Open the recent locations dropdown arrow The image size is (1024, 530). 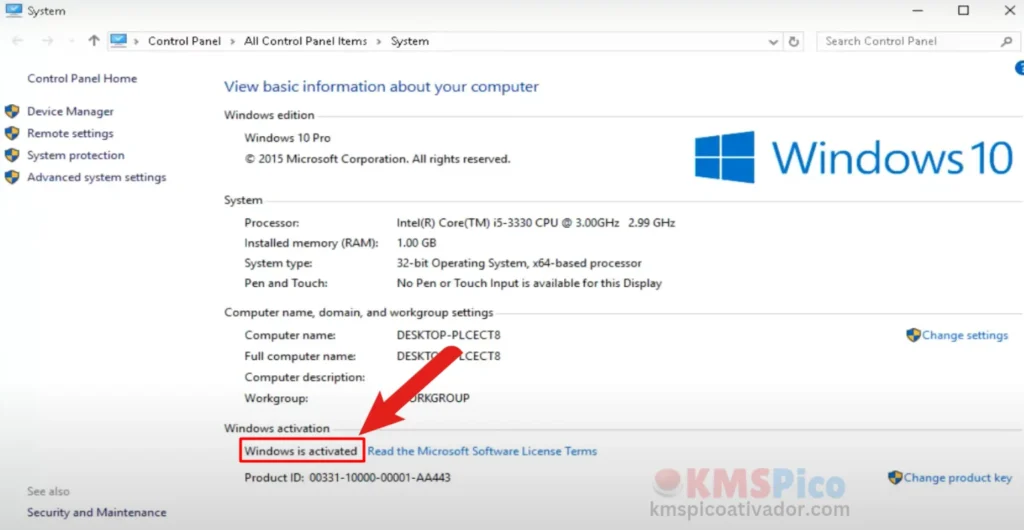point(71,41)
